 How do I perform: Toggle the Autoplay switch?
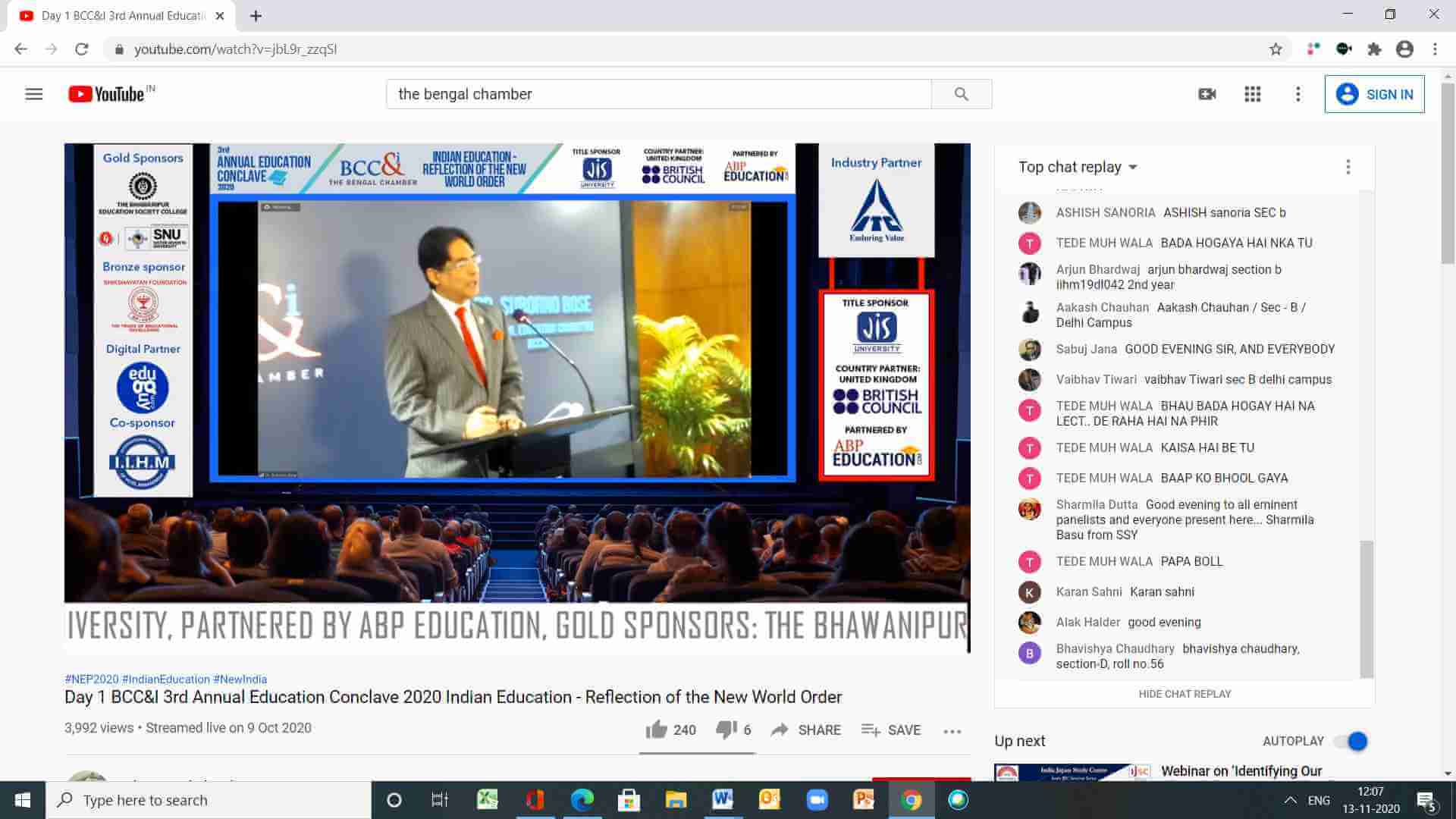(1351, 741)
